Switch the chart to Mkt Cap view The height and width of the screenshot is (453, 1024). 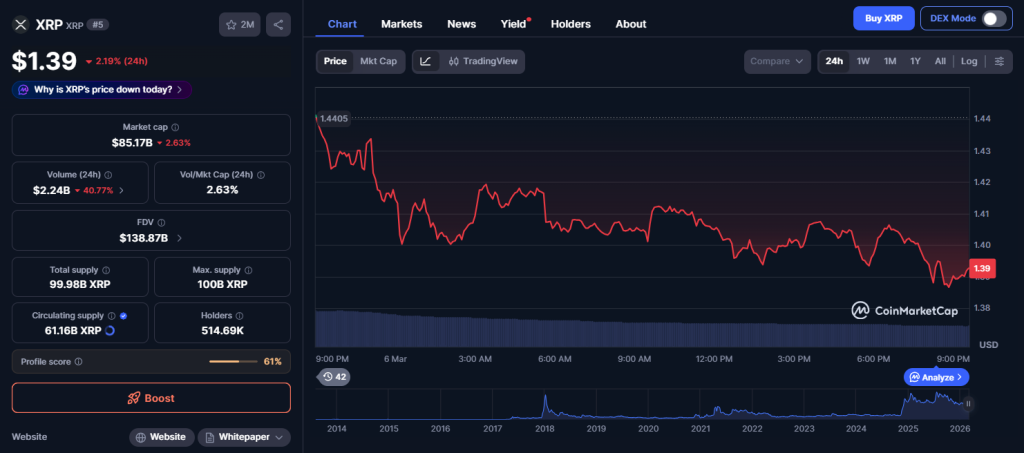coord(378,61)
